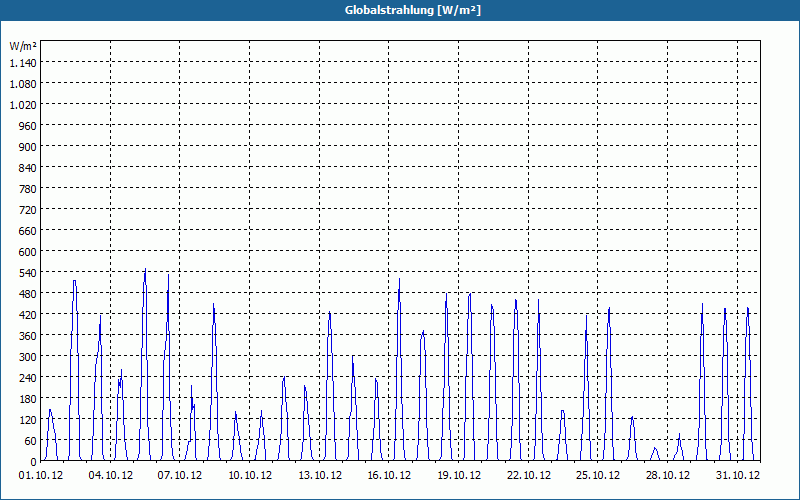Click the 900 y-axis label

[x=28, y=146]
